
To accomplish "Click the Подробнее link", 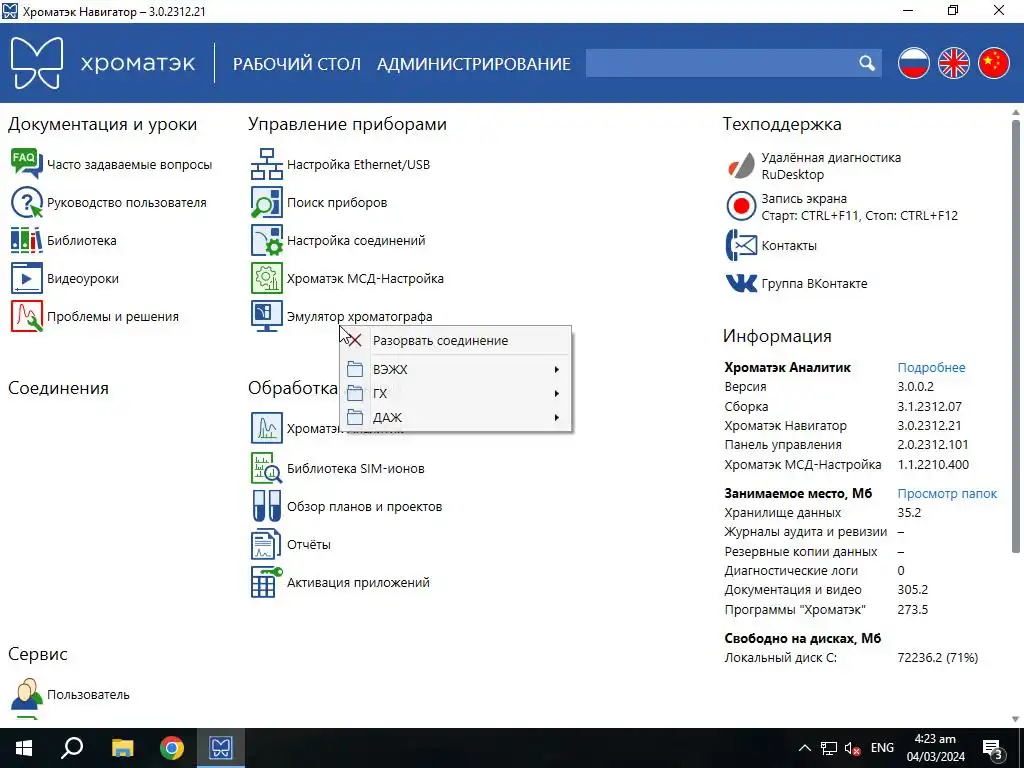I will [x=931, y=368].
